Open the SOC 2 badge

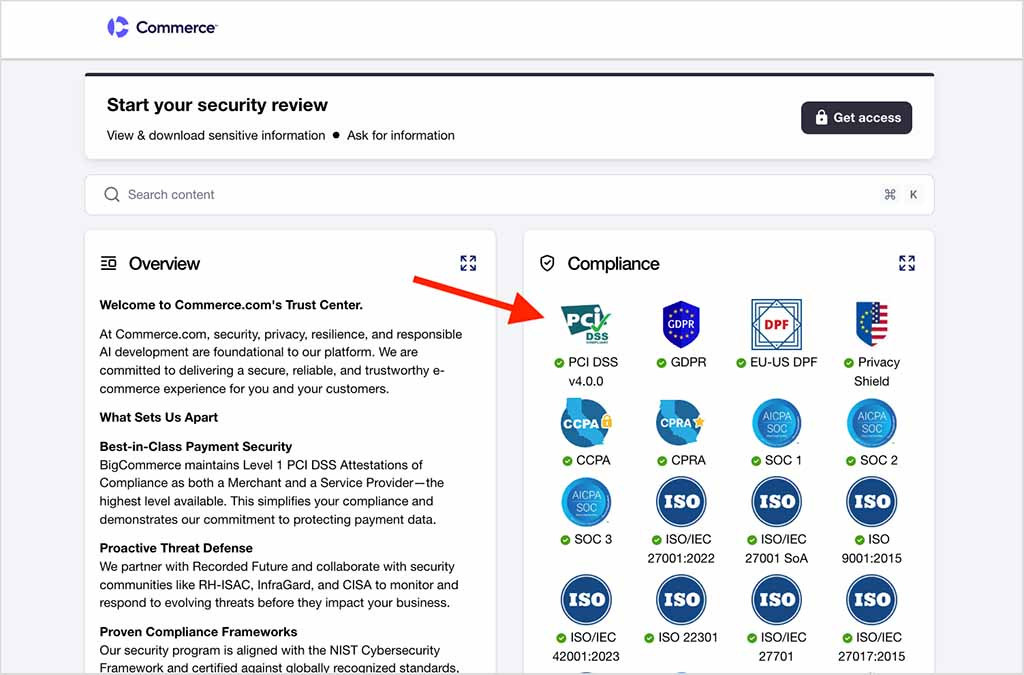pos(872,422)
